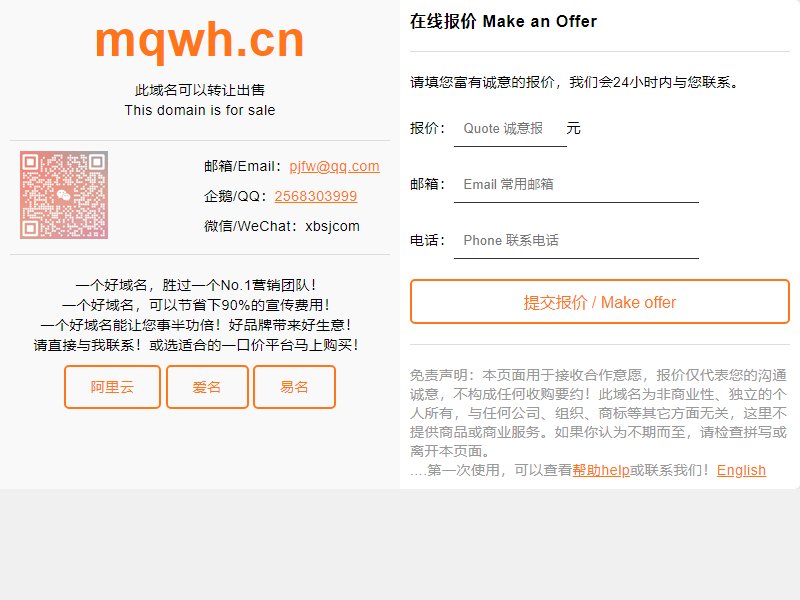Focus the Email 常用邮箱 input field
This screenshot has width=800, height=600.
click(576, 185)
